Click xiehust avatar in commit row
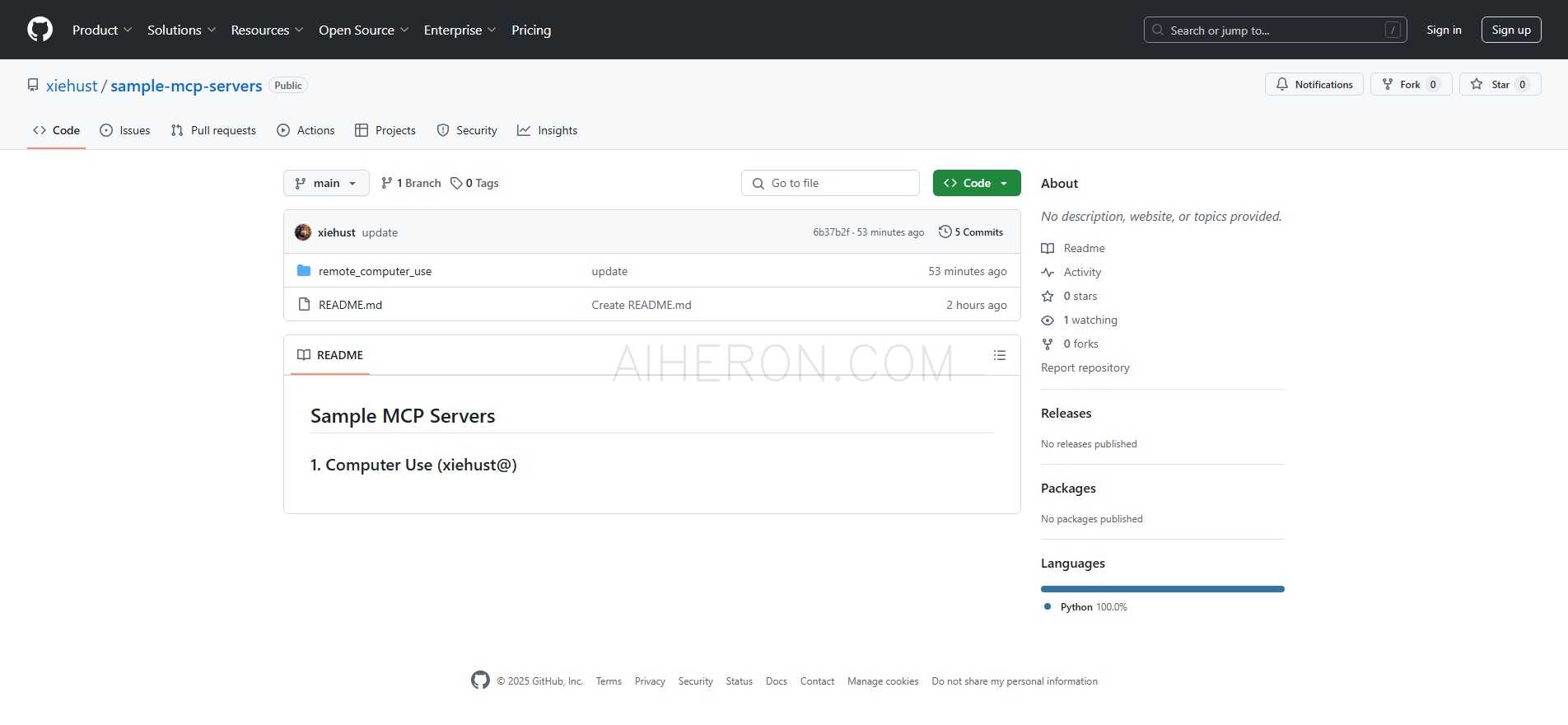This screenshot has height=725, width=1568. pos(303,232)
